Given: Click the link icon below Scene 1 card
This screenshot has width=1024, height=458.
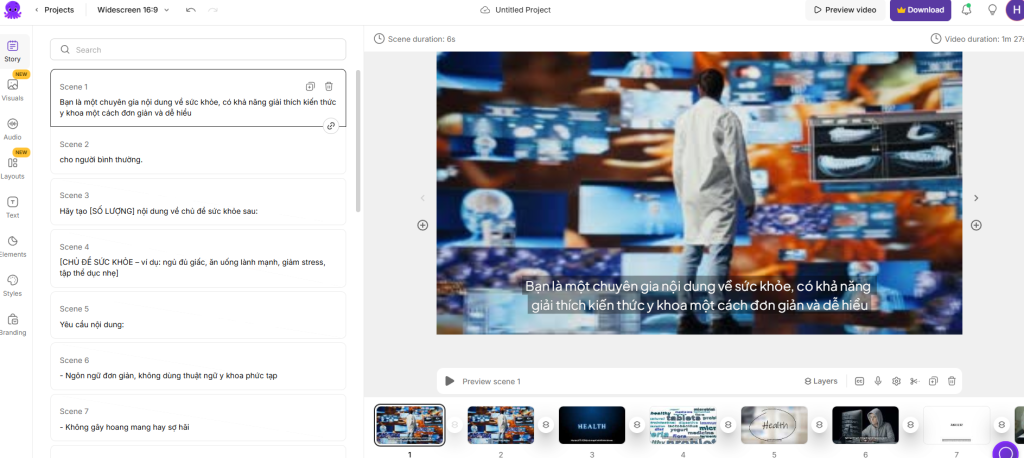Looking at the screenshot, I should tap(331, 126).
